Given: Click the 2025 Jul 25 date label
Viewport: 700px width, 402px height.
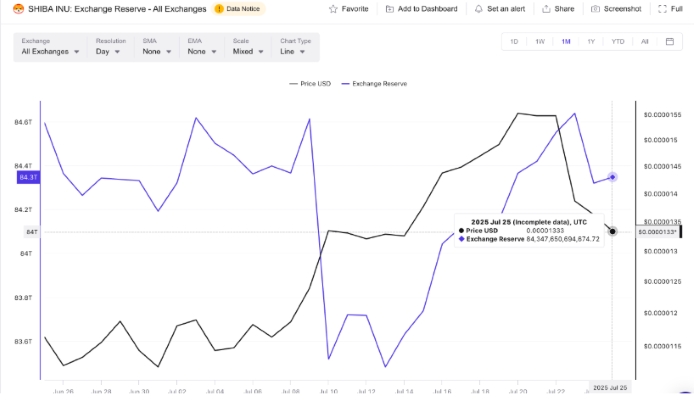Looking at the screenshot, I should coord(610,387).
